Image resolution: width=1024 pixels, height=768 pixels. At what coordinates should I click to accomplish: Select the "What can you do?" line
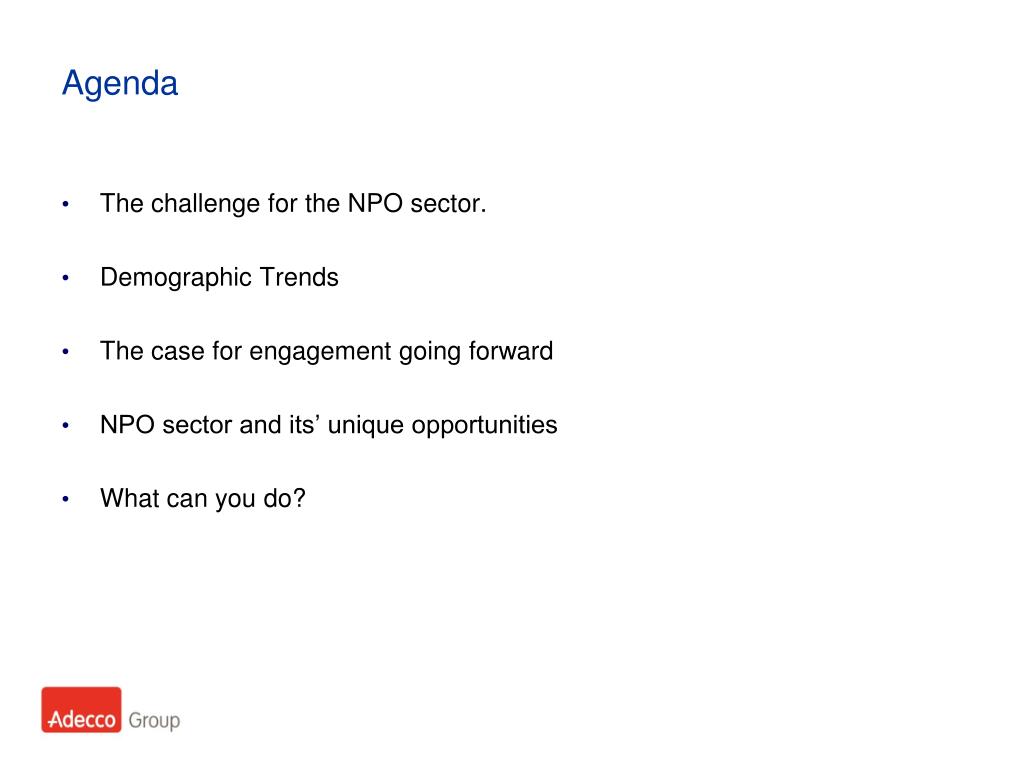pos(202,499)
